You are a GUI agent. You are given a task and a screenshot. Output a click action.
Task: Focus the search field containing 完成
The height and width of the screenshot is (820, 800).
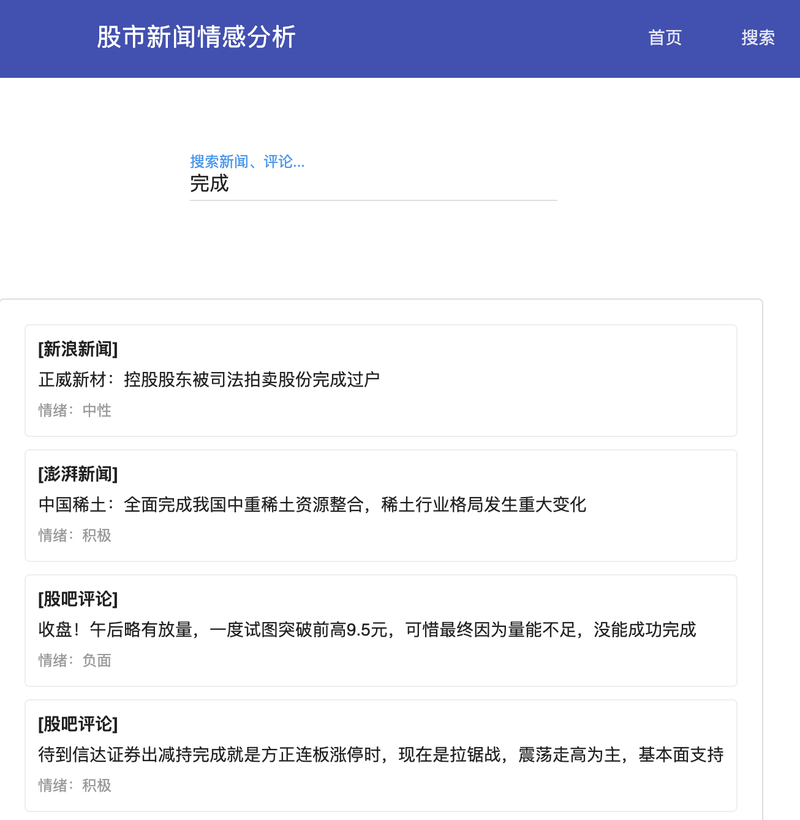[373, 184]
